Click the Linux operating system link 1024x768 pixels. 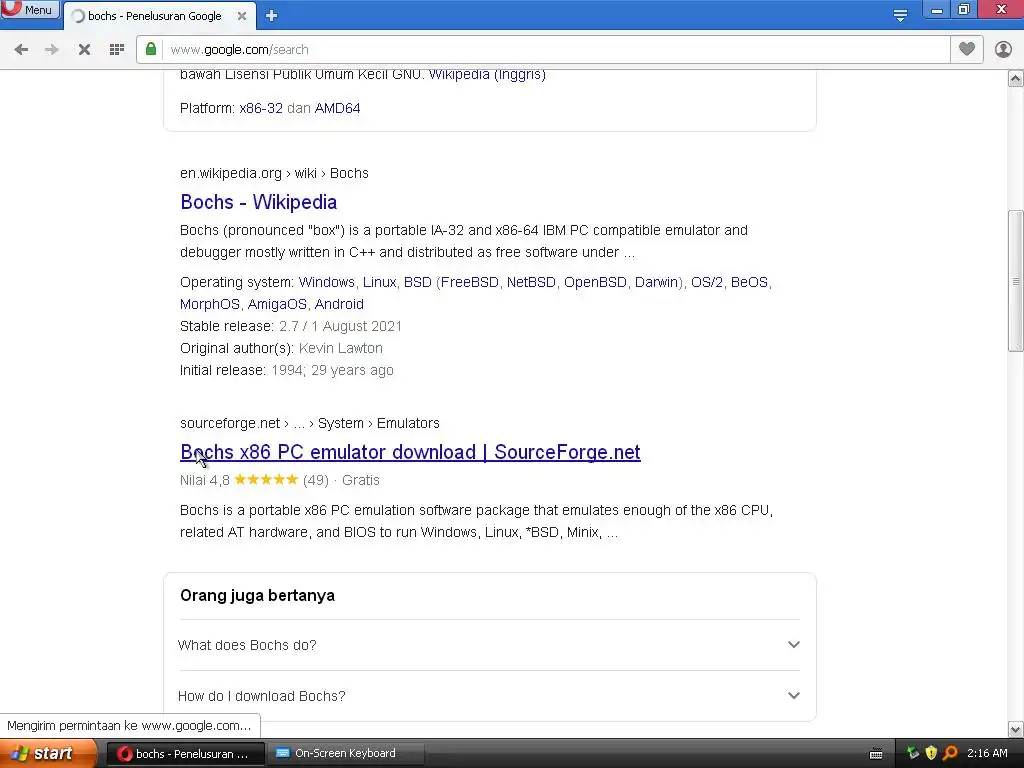tap(379, 282)
